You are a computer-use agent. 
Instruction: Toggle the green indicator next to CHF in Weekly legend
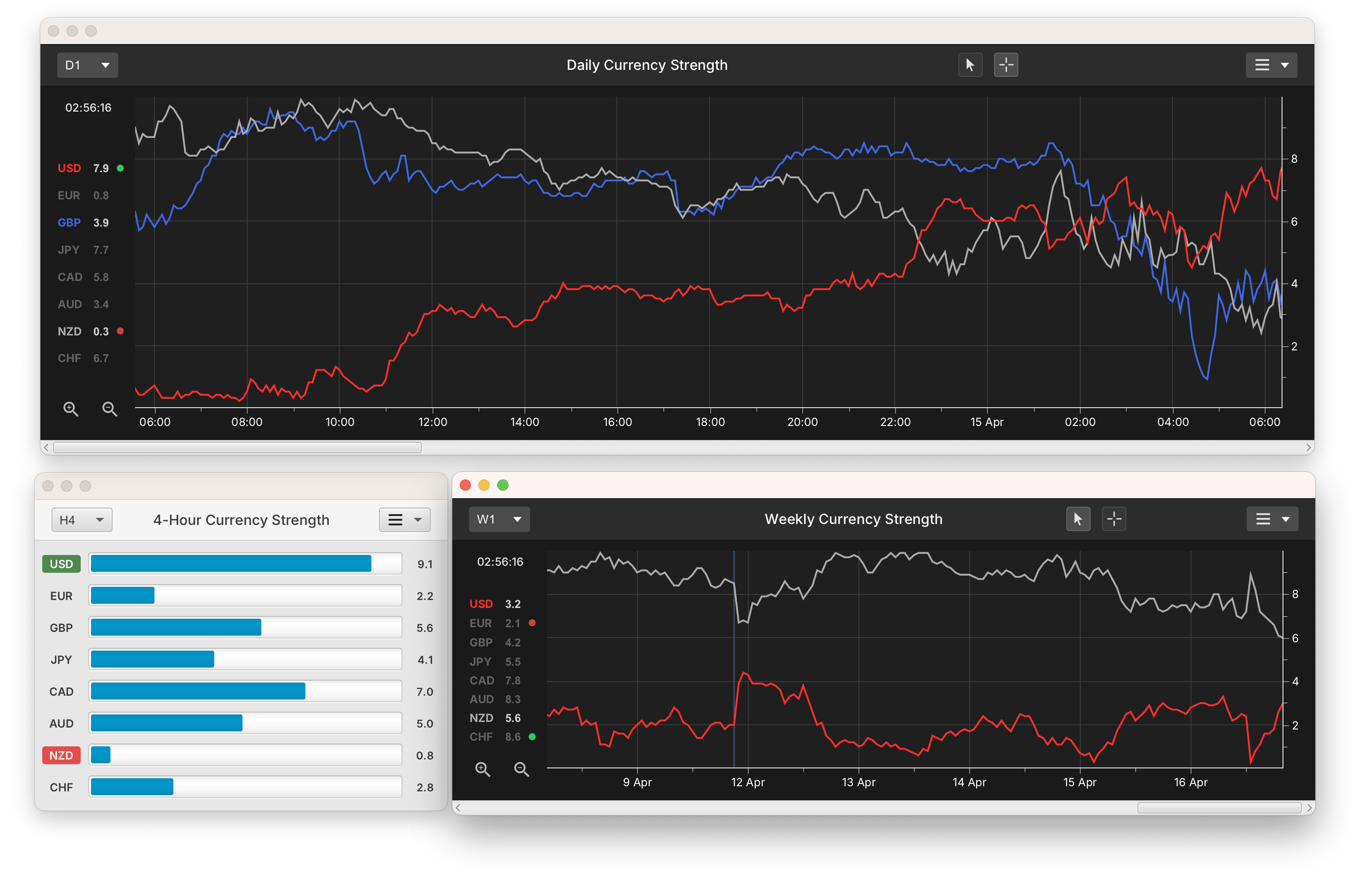533,737
